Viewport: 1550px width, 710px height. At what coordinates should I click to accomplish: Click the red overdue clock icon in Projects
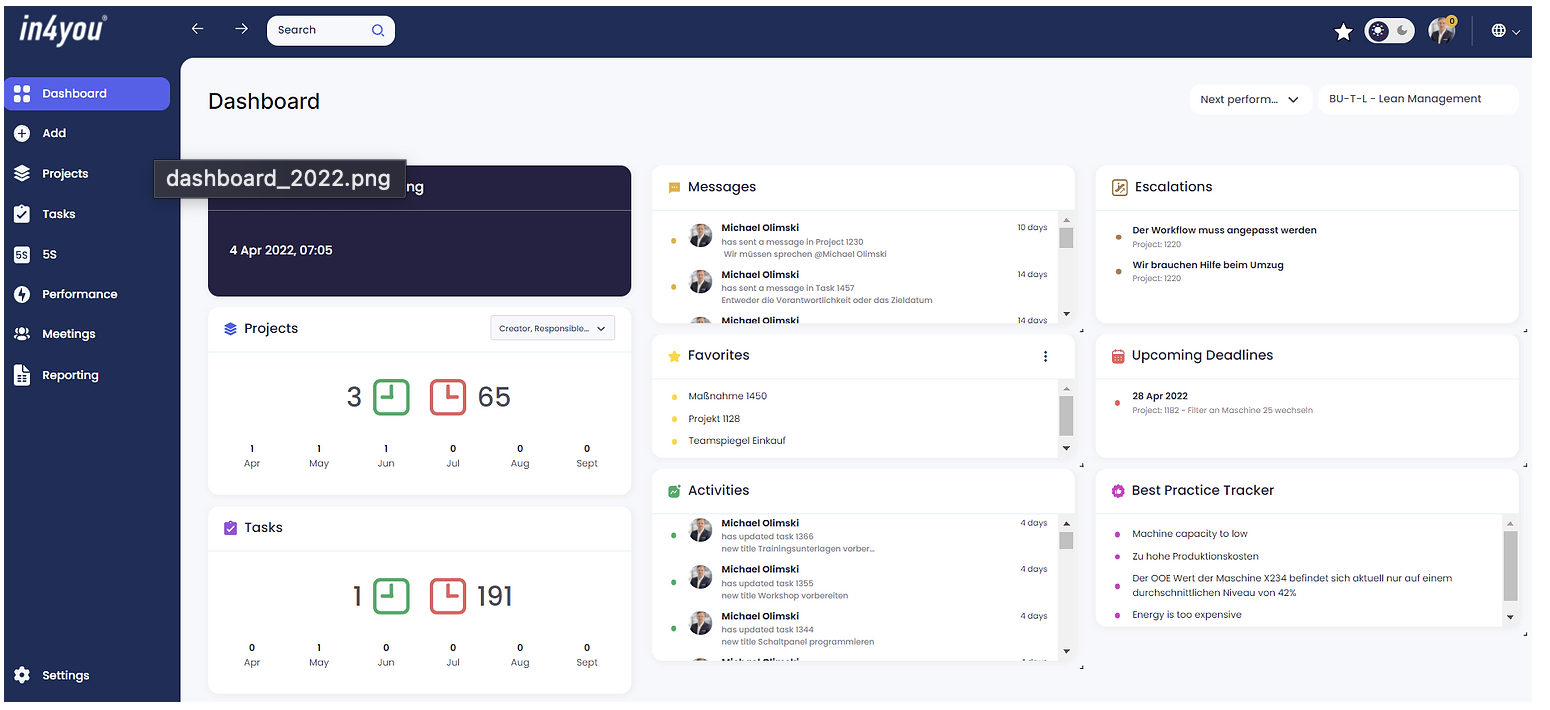point(448,397)
